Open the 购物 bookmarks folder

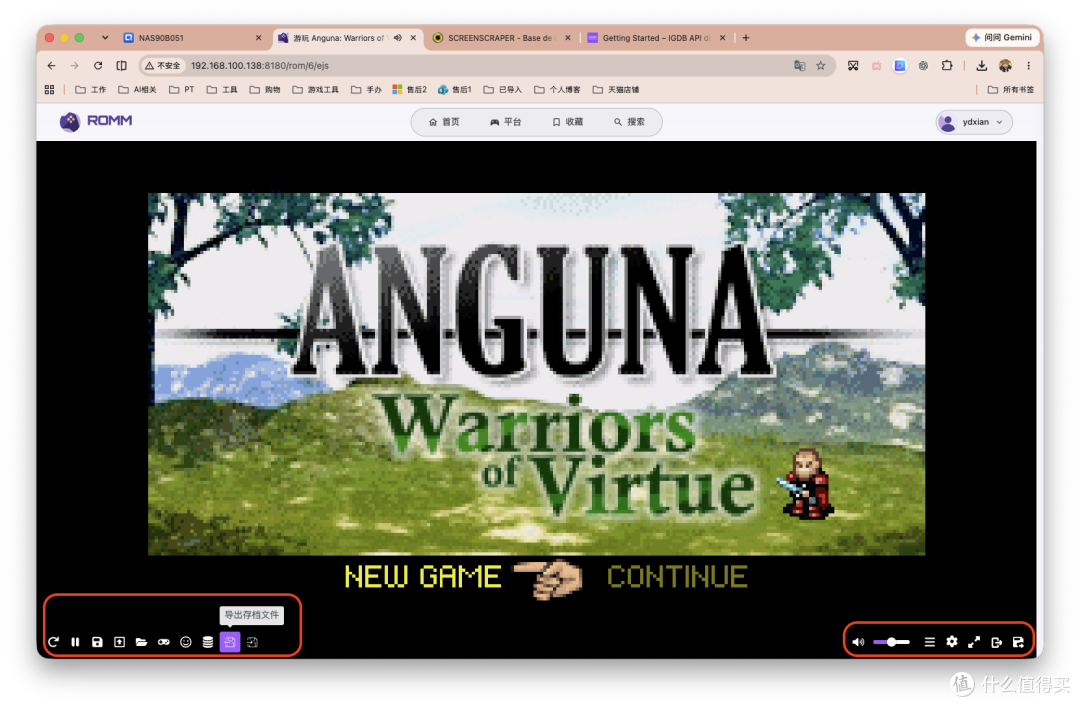(x=265, y=90)
